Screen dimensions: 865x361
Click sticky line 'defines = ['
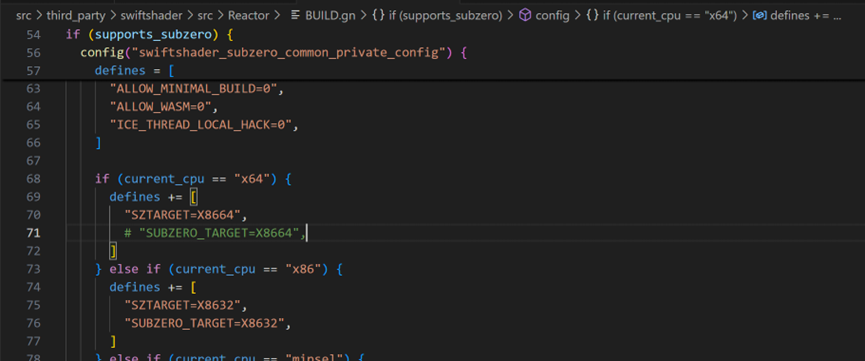coord(135,71)
